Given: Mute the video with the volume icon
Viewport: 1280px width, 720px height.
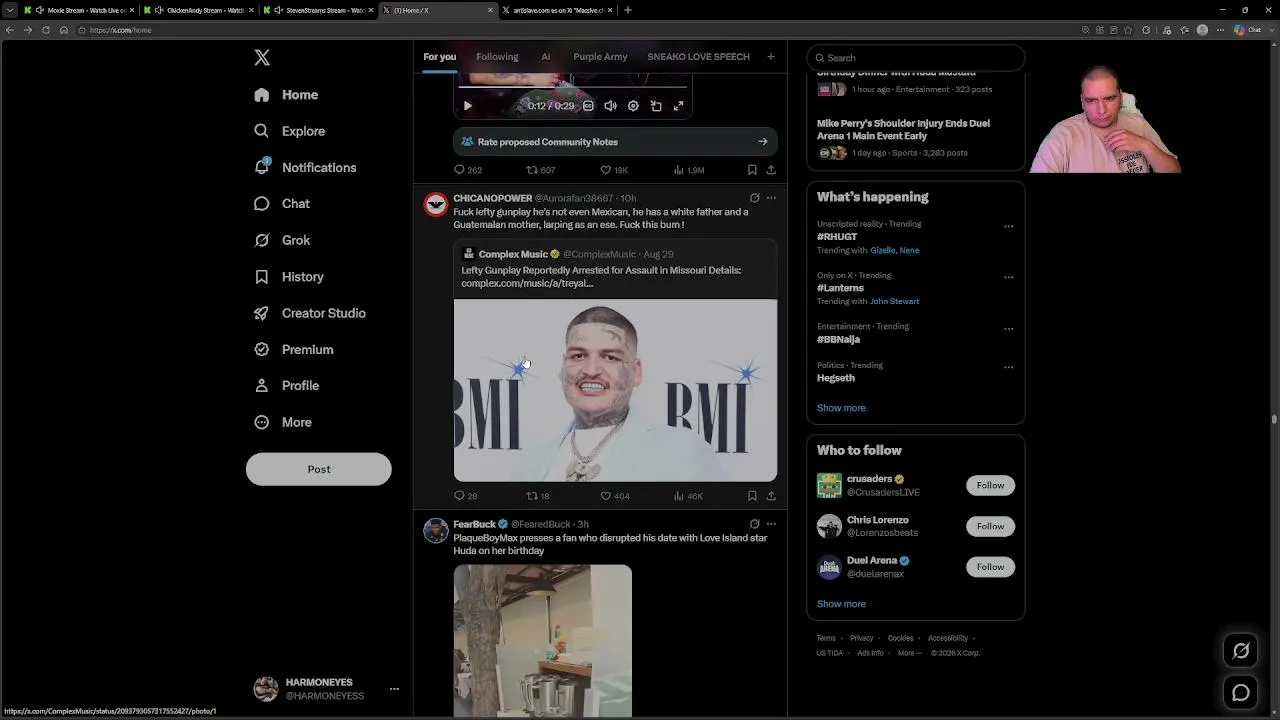Looking at the screenshot, I should tap(610, 106).
